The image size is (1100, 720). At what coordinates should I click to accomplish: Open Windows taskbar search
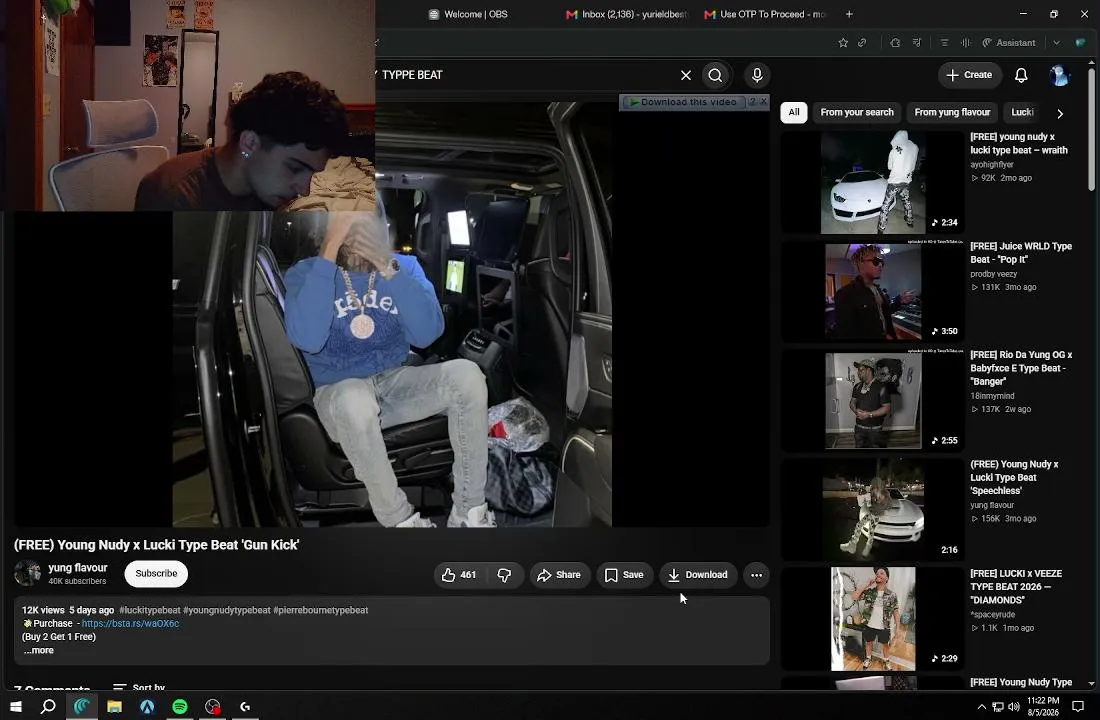48,706
